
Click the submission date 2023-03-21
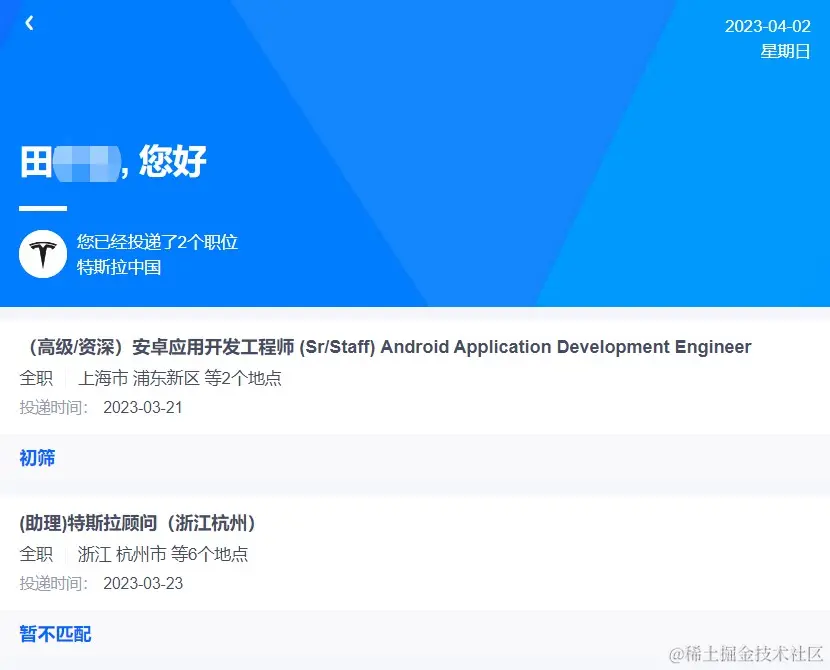[143, 408]
